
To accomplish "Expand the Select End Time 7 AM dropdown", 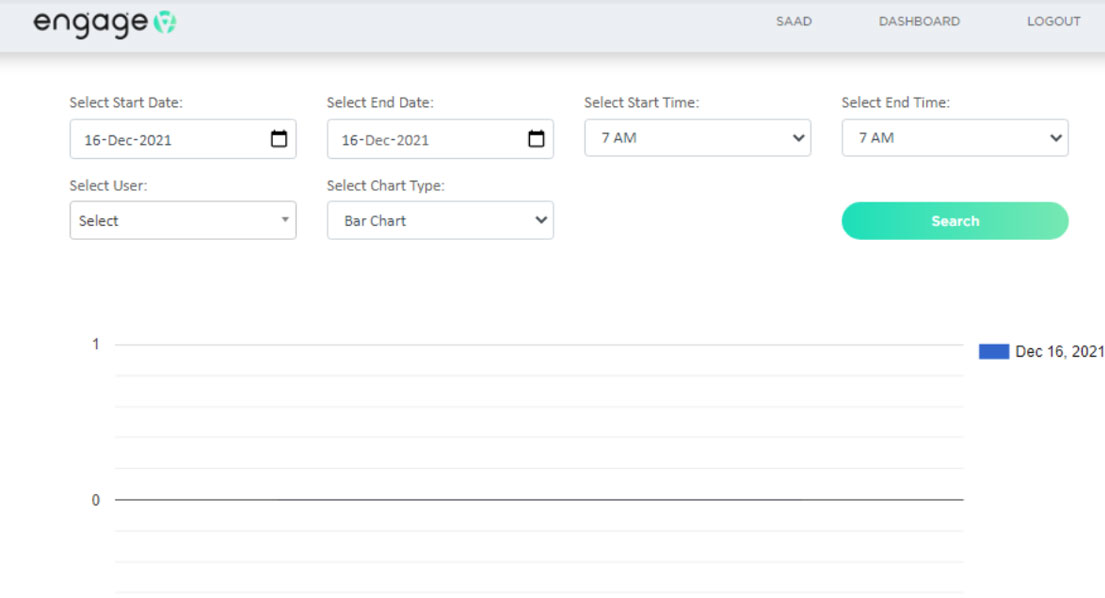I will pos(955,138).
